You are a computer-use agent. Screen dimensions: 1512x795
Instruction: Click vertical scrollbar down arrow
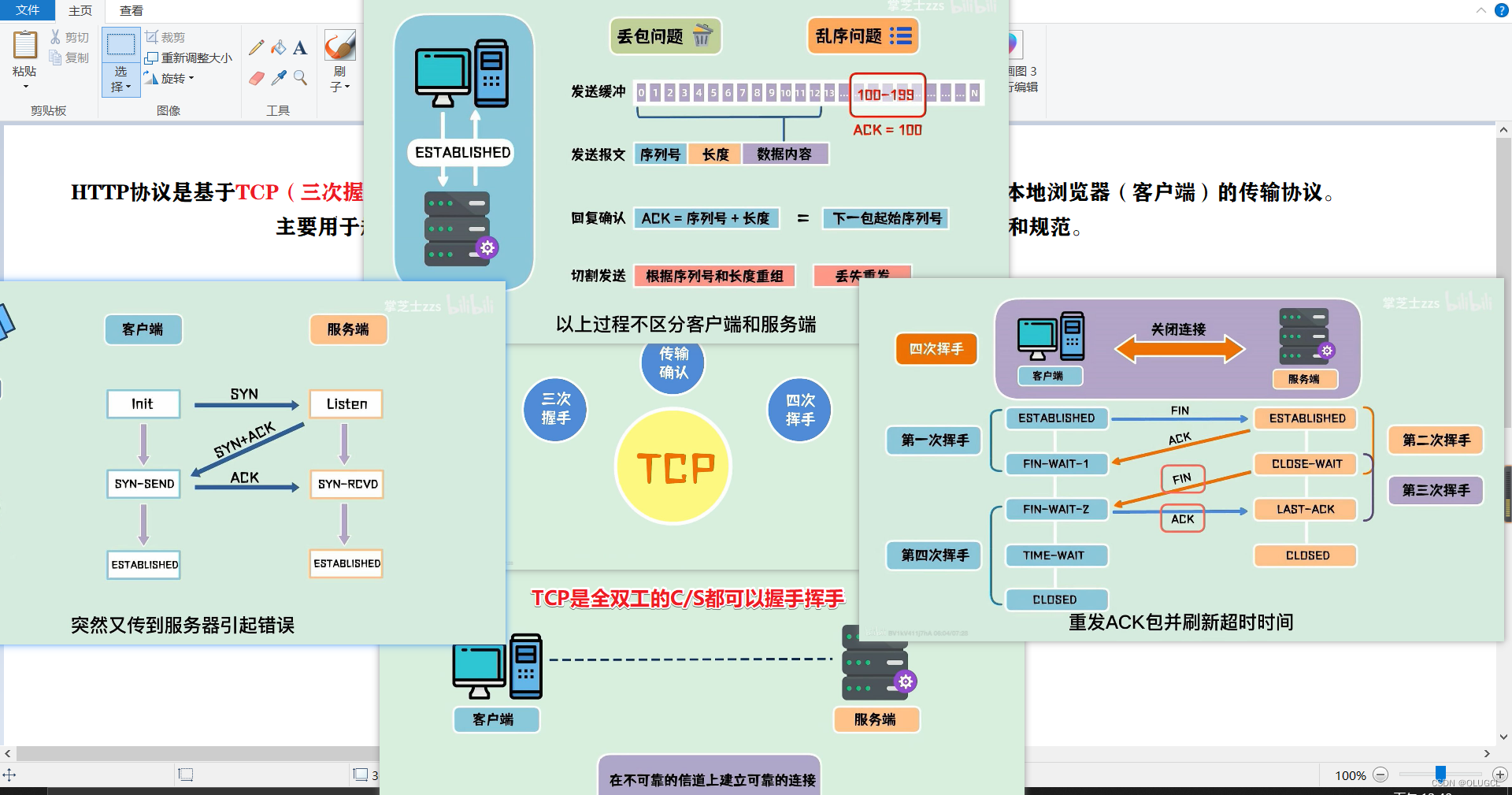pyautogui.click(x=1503, y=737)
